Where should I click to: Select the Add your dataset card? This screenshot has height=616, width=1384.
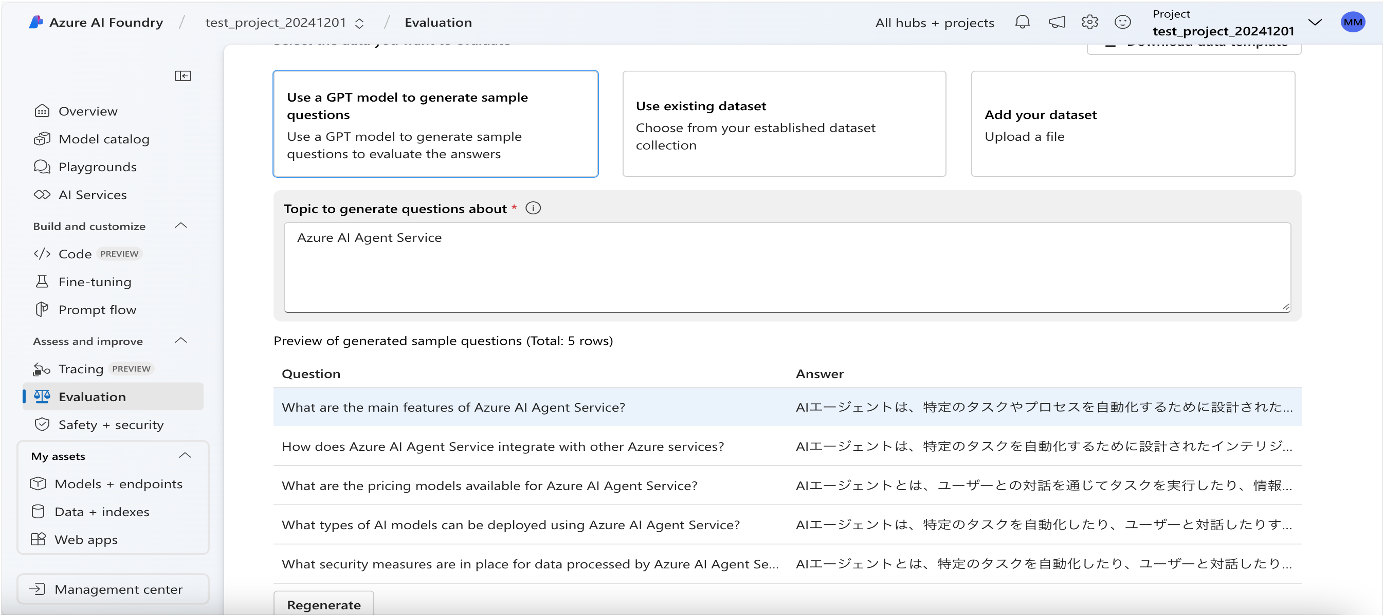(x=1132, y=124)
